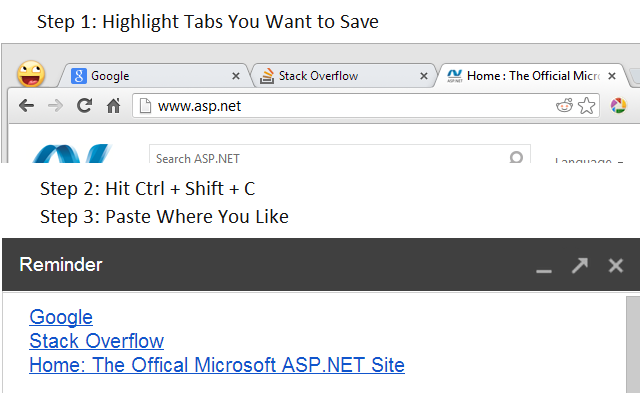Close the Google tab
This screenshot has width=640, height=400.
point(236,75)
